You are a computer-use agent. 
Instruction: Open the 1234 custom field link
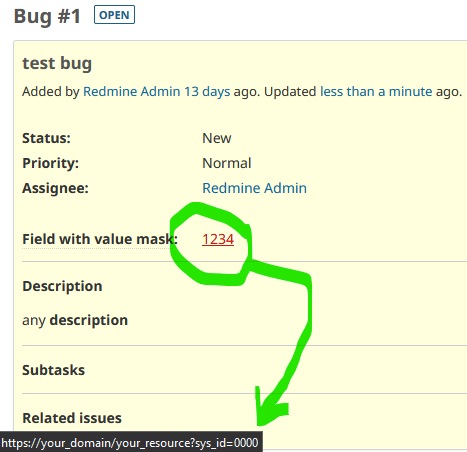[x=218, y=239]
